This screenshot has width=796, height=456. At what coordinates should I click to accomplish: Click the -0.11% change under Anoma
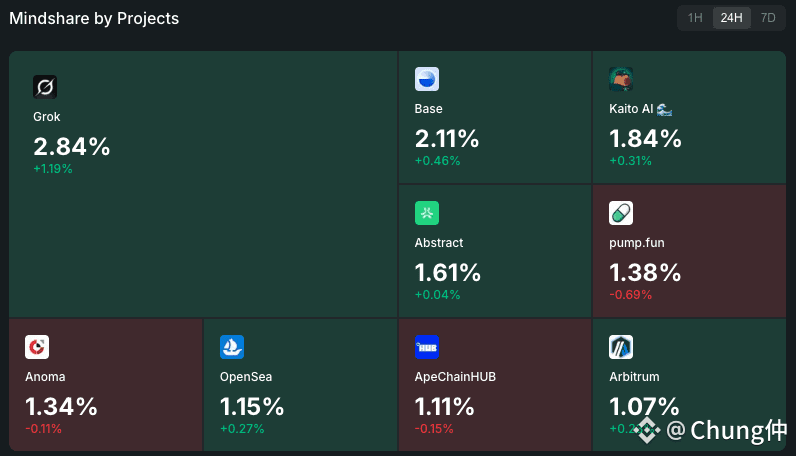[44, 429]
